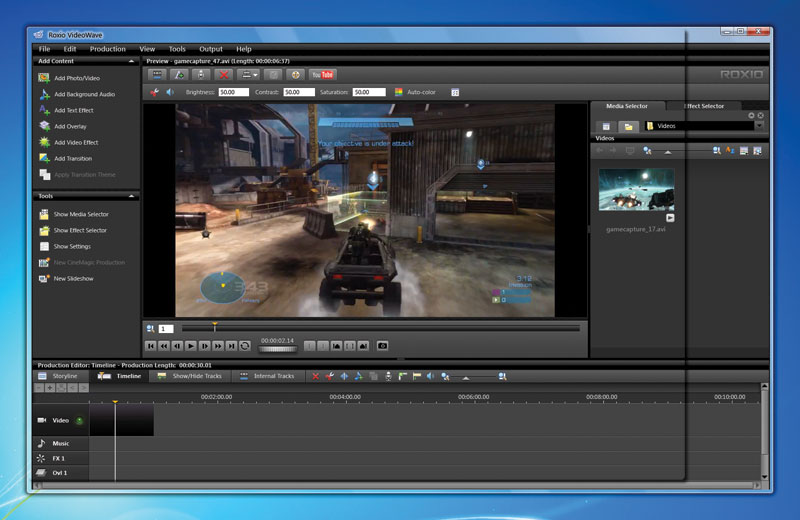Click the audio speaker icon beside Brightness
The height and width of the screenshot is (520, 800).
coord(170,92)
